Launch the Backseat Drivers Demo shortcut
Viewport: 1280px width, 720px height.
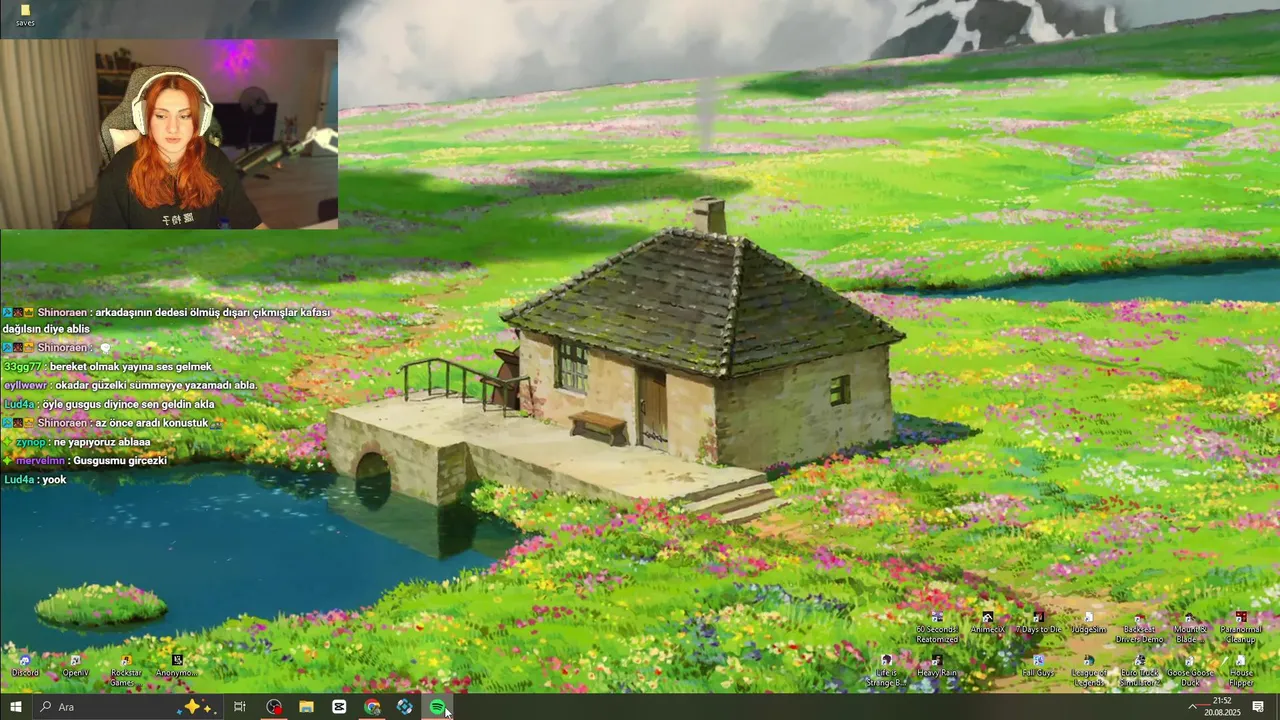(1139, 628)
